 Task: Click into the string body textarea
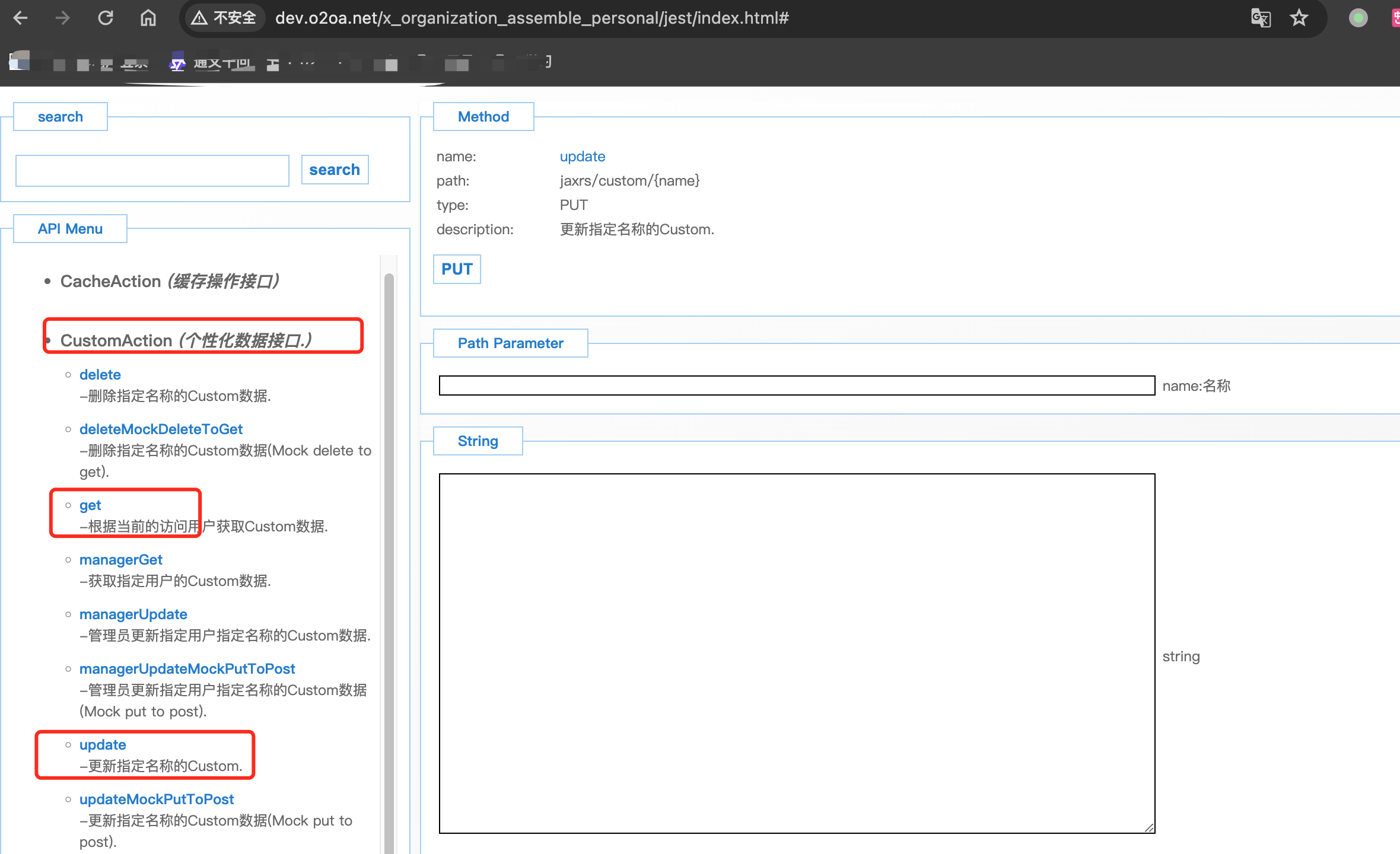796,652
